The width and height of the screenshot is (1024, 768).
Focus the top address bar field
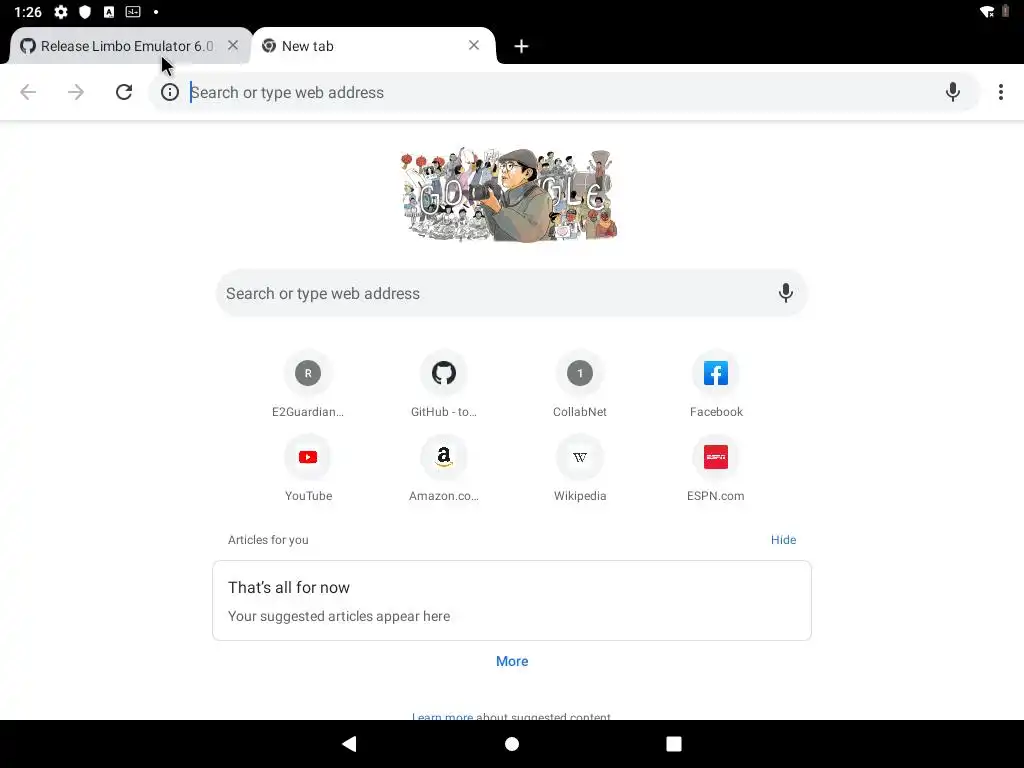click(564, 92)
